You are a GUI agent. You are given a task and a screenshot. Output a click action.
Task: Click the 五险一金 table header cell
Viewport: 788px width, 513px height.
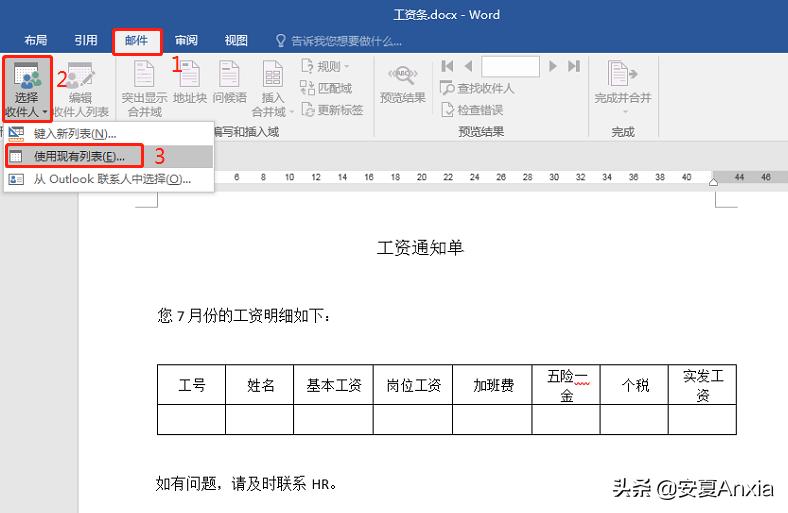pyautogui.click(x=566, y=385)
